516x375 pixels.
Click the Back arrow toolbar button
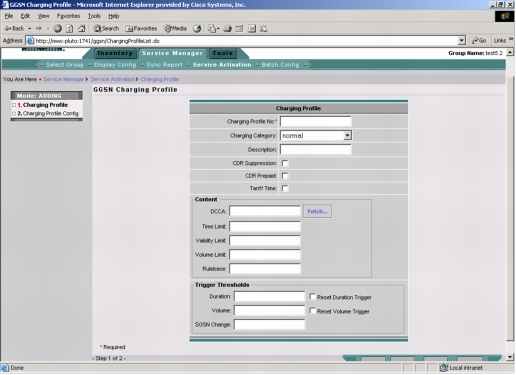click(x=14, y=29)
